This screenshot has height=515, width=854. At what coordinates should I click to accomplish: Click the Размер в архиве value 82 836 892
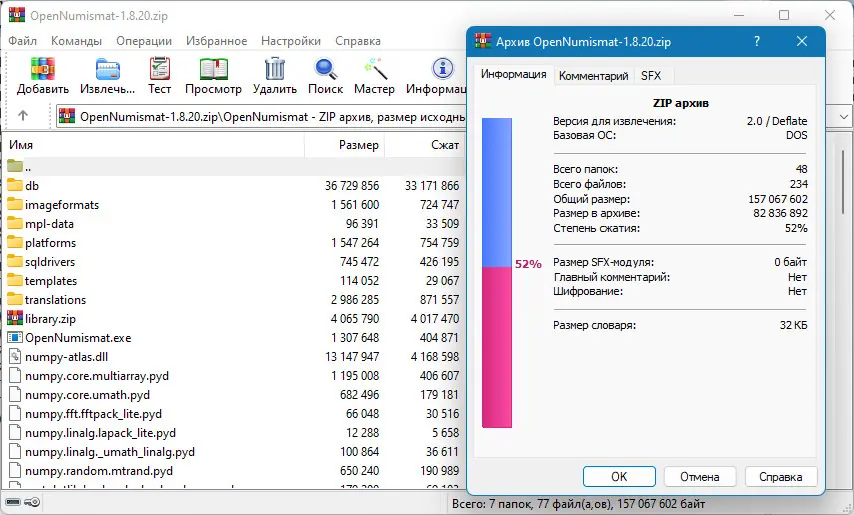(780, 213)
